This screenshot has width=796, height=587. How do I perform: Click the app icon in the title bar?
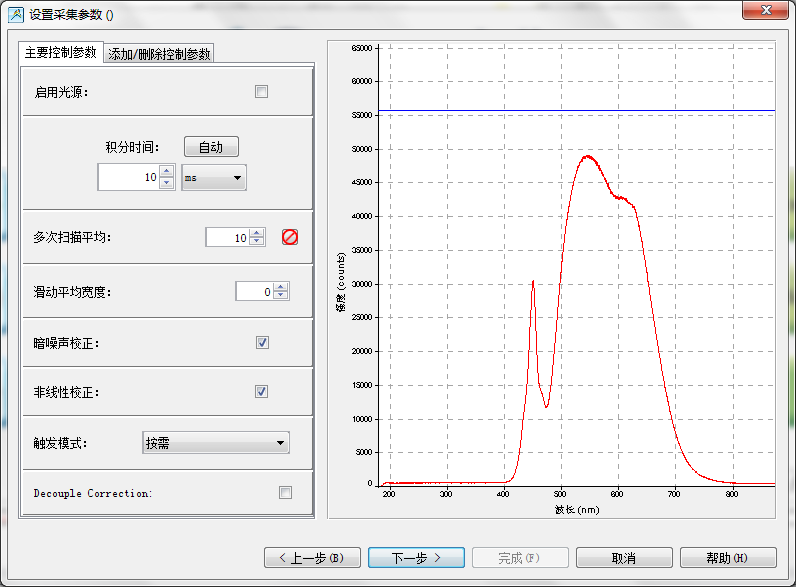[15, 14]
